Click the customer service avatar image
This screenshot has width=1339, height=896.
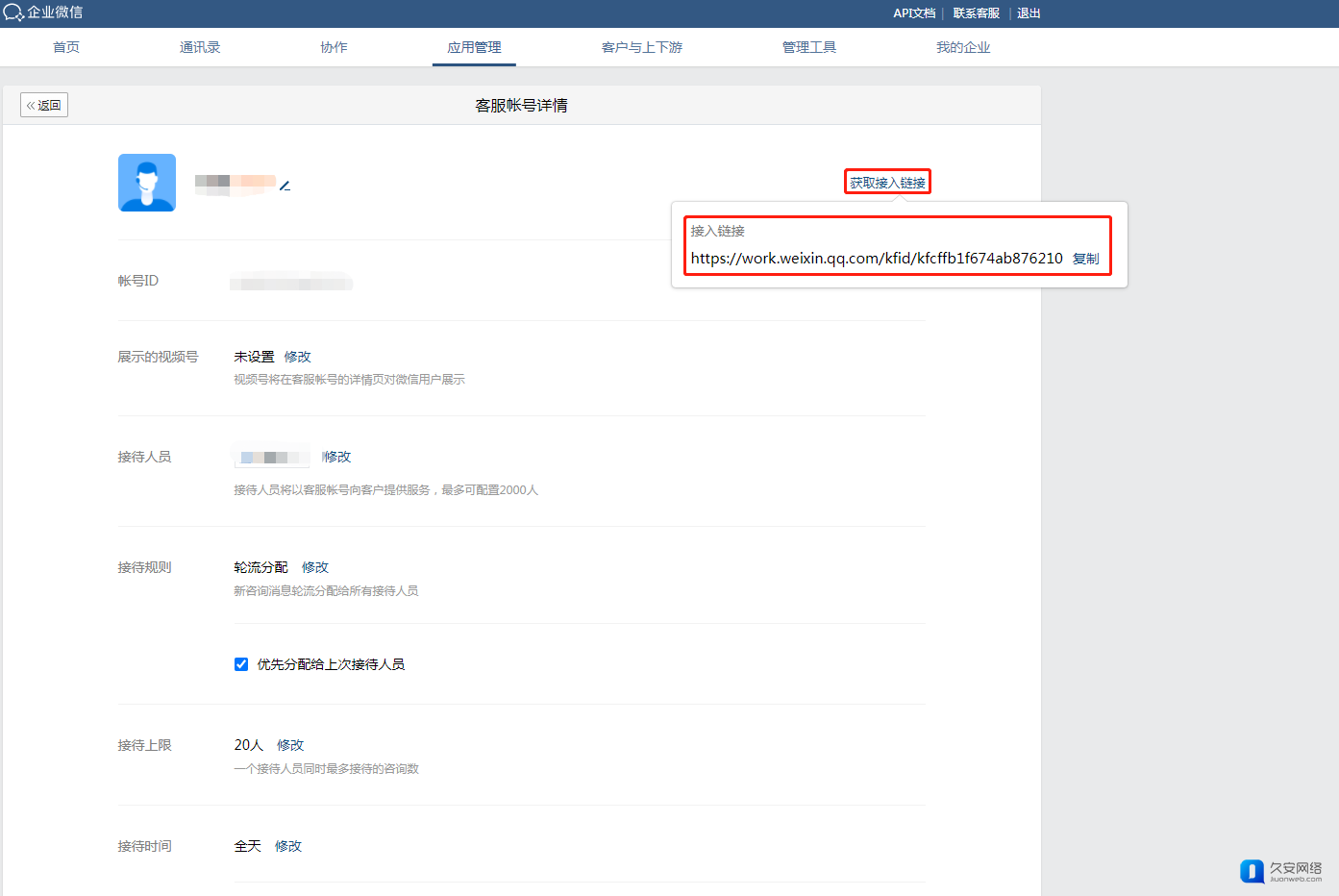pos(147,183)
